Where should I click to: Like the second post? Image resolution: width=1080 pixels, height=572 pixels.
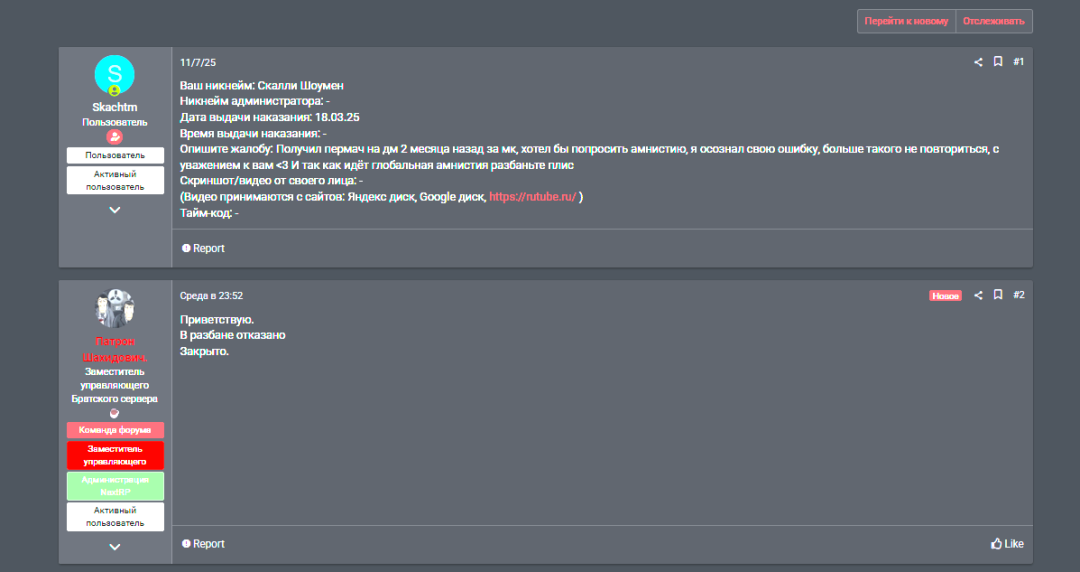coord(1007,544)
